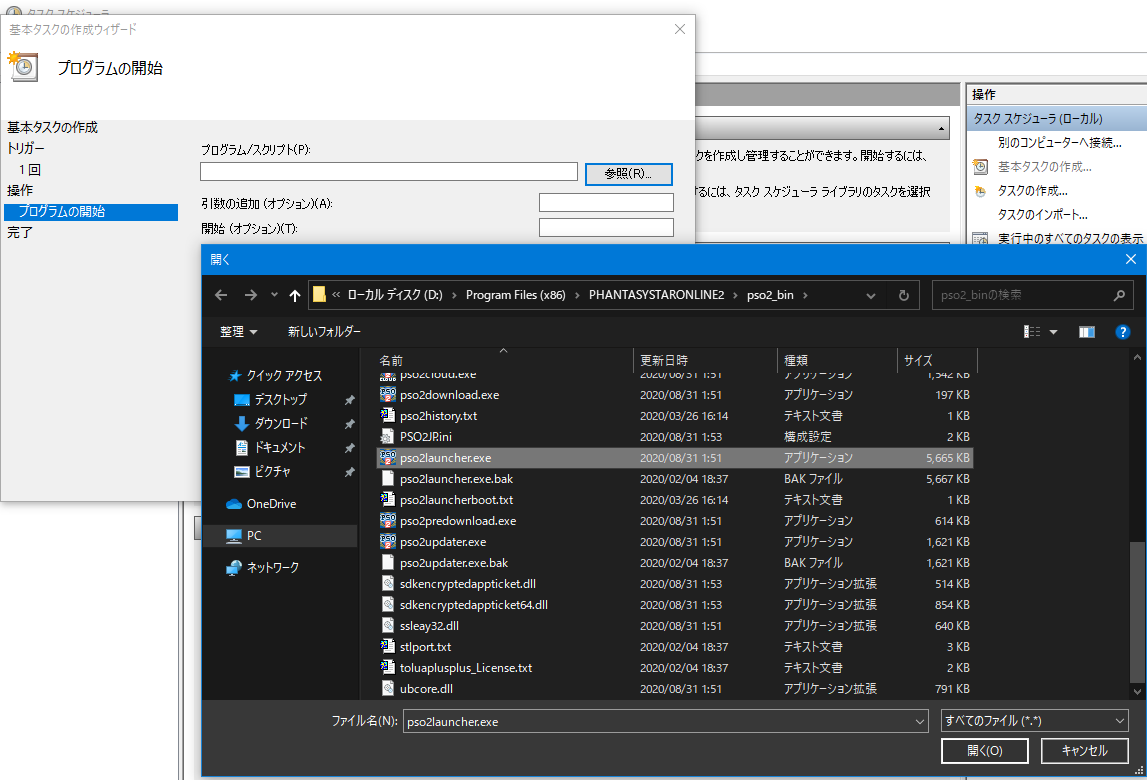Click the 開く(O) button
This screenshot has height=780, width=1147.
[x=985, y=751]
